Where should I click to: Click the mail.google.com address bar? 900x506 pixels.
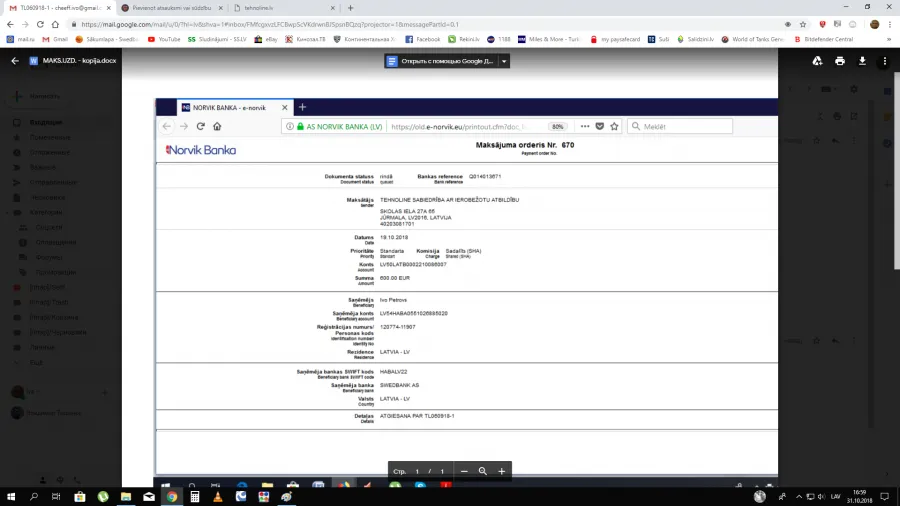425,25
